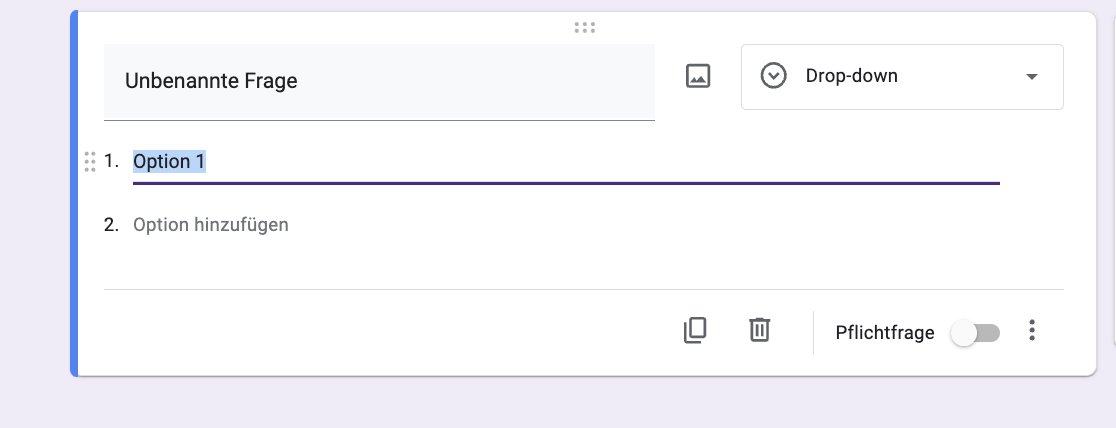The image size is (1116, 428).
Task: Click the purple underline beneath Option 1
Action: tap(566, 183)
